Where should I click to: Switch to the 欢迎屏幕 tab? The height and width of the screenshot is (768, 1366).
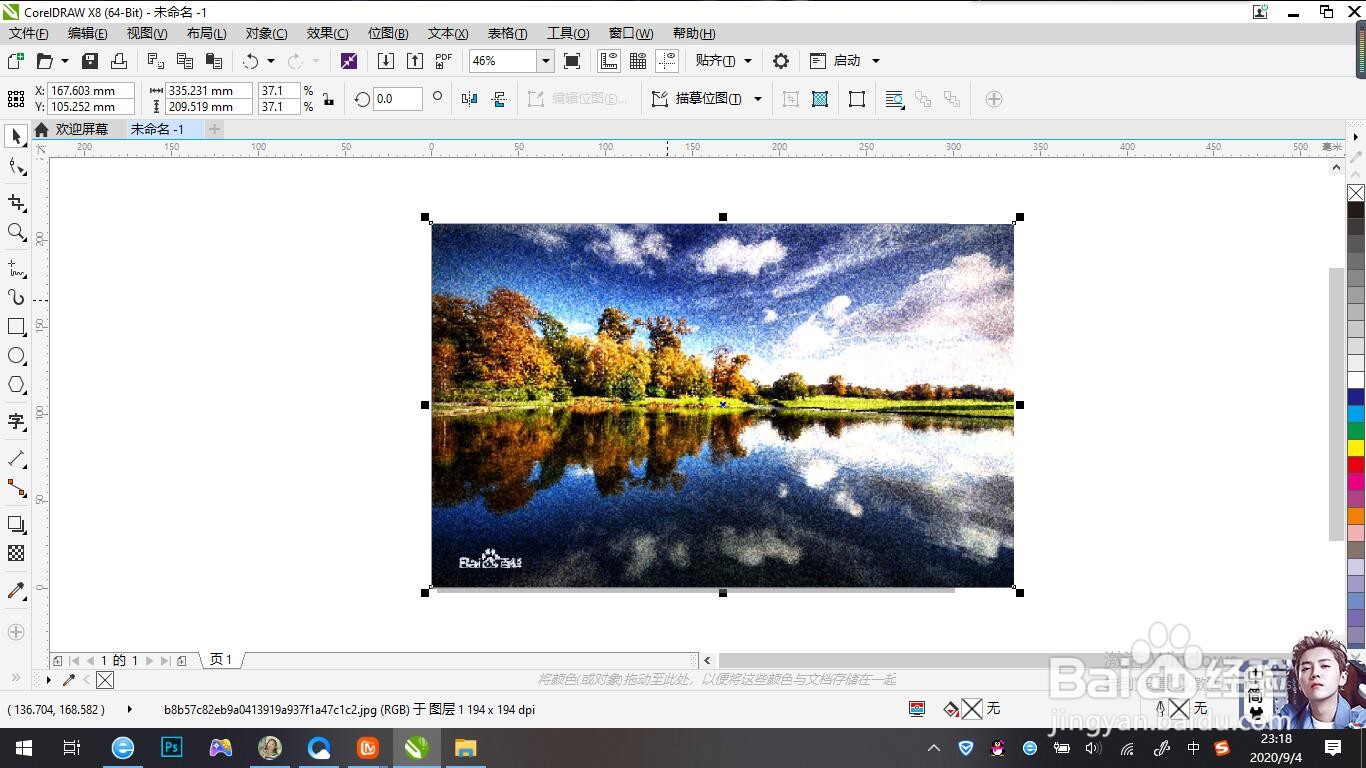[x=82, y=129]
